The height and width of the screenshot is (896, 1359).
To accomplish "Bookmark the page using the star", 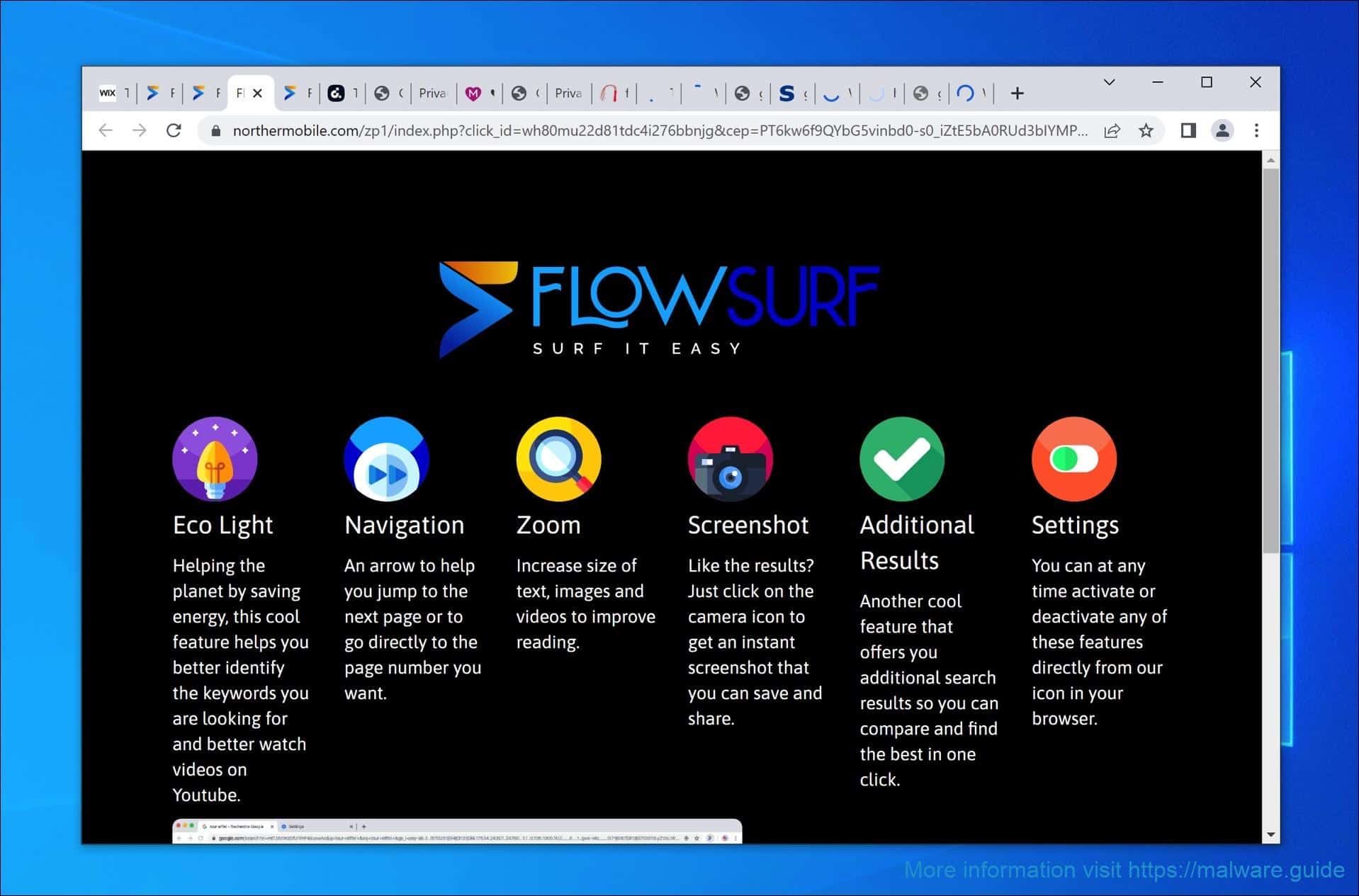I will (x=1145, y=130).
